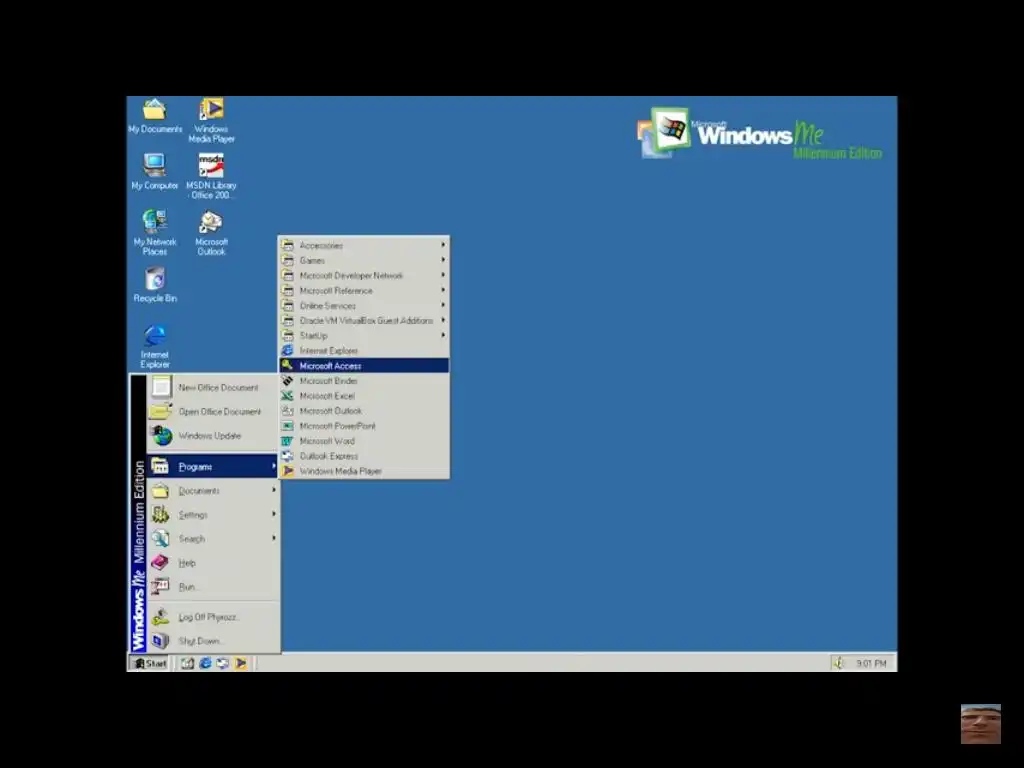Launch Microsoft Access from Programs menu
Viewport: 1024px width, 768px height.
coord(364,366)
